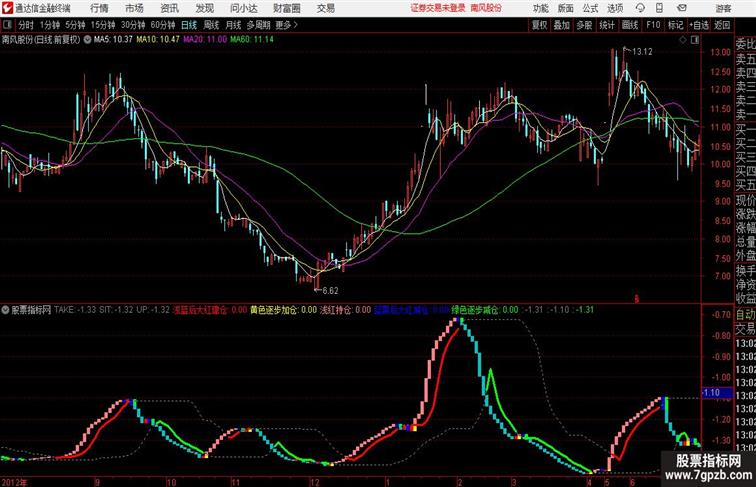Click the 标记 mark toolbar button
Viewport: 756px width, 487px height.
(x=675, y=25)
